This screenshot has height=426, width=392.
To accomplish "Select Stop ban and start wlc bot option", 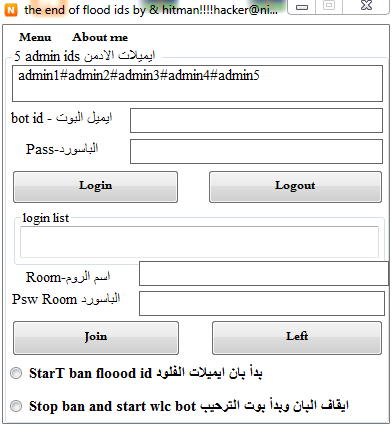I will click(16, 406).
